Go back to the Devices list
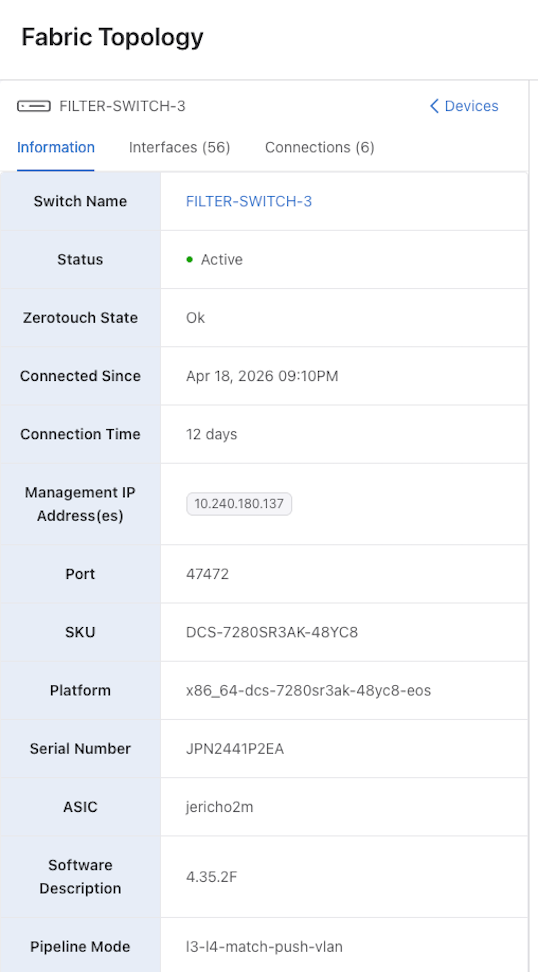 point(464,106)
